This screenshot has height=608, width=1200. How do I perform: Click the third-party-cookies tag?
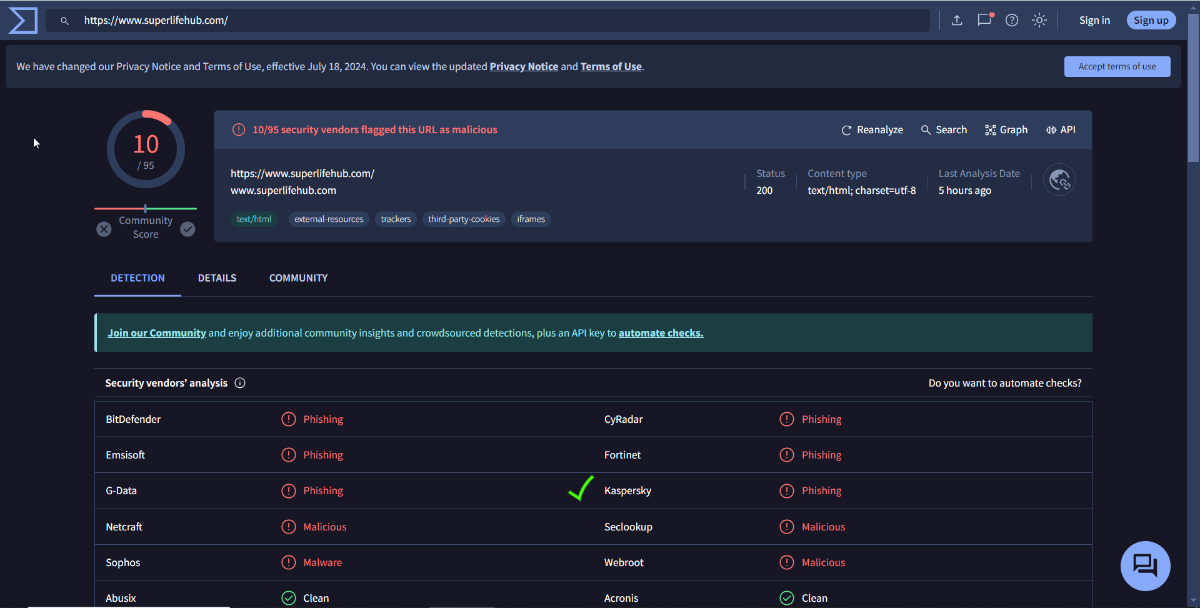coord(464,219)
